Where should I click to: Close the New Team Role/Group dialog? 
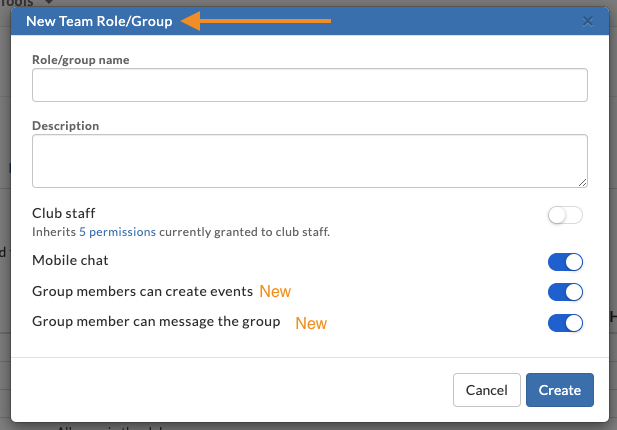click(587, 21)
